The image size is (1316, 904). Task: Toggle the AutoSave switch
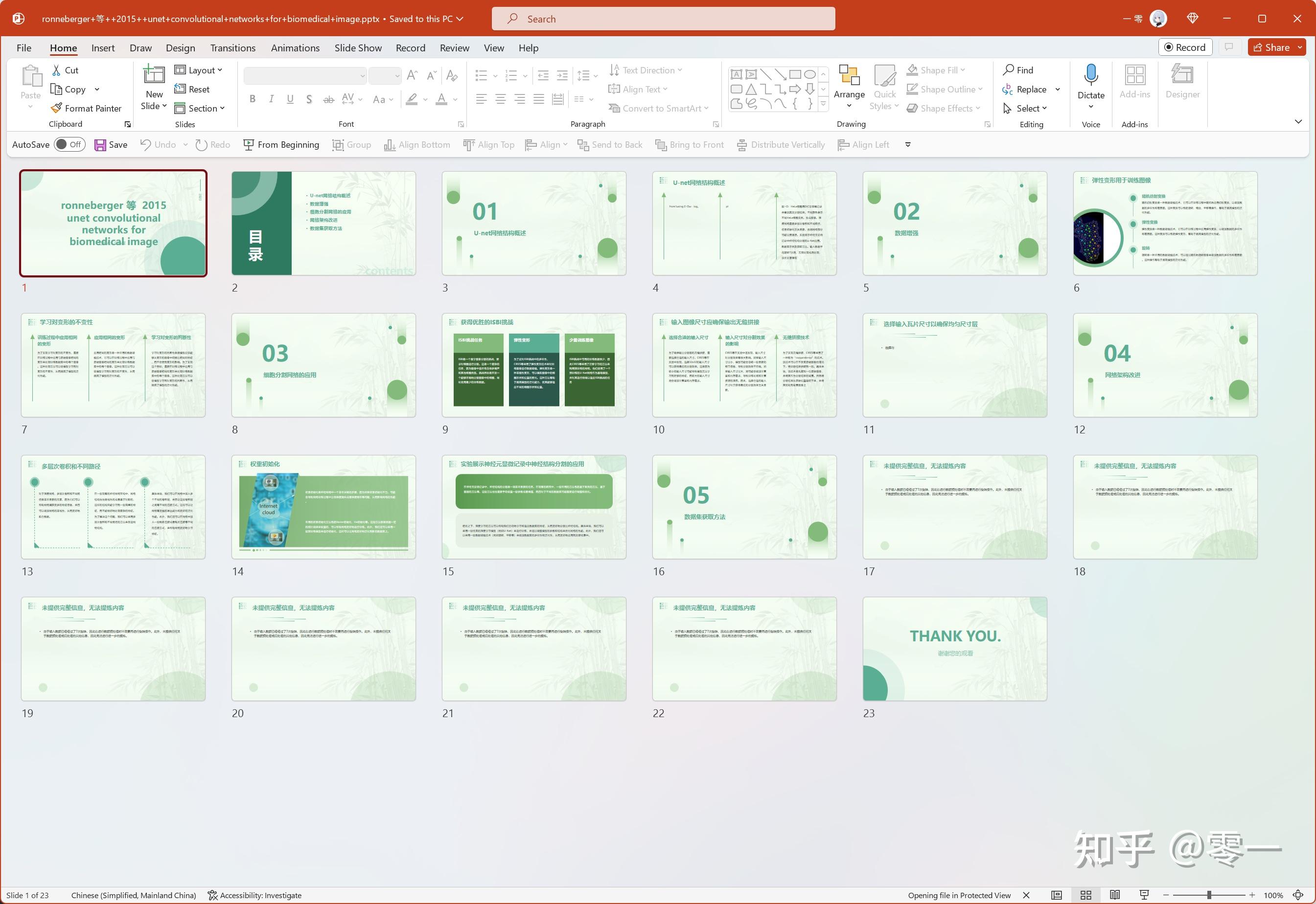(x=69, y=145)
